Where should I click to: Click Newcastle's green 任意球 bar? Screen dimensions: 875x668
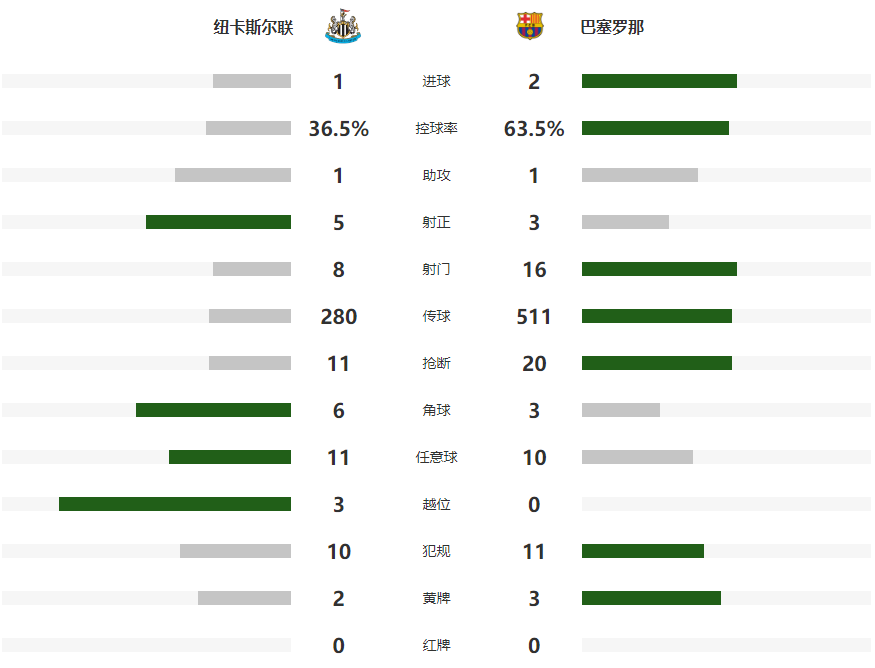[x=230, y=457]
